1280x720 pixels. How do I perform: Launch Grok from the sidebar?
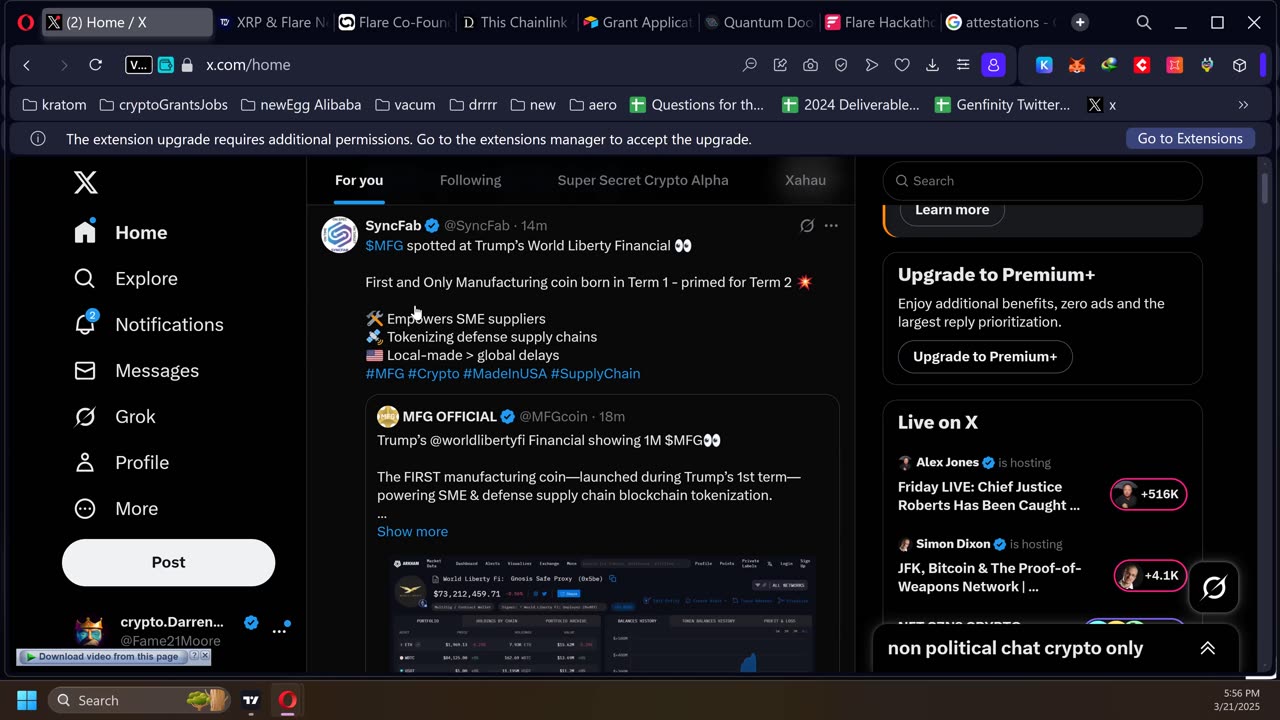115,416
